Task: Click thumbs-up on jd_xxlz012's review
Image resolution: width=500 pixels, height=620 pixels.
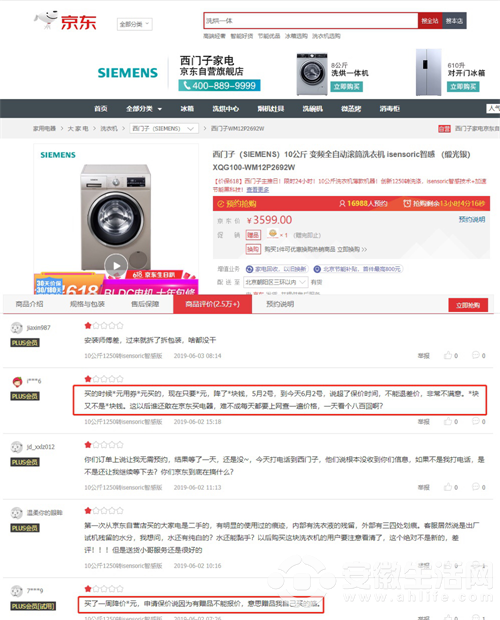Action: click(448, 487)
